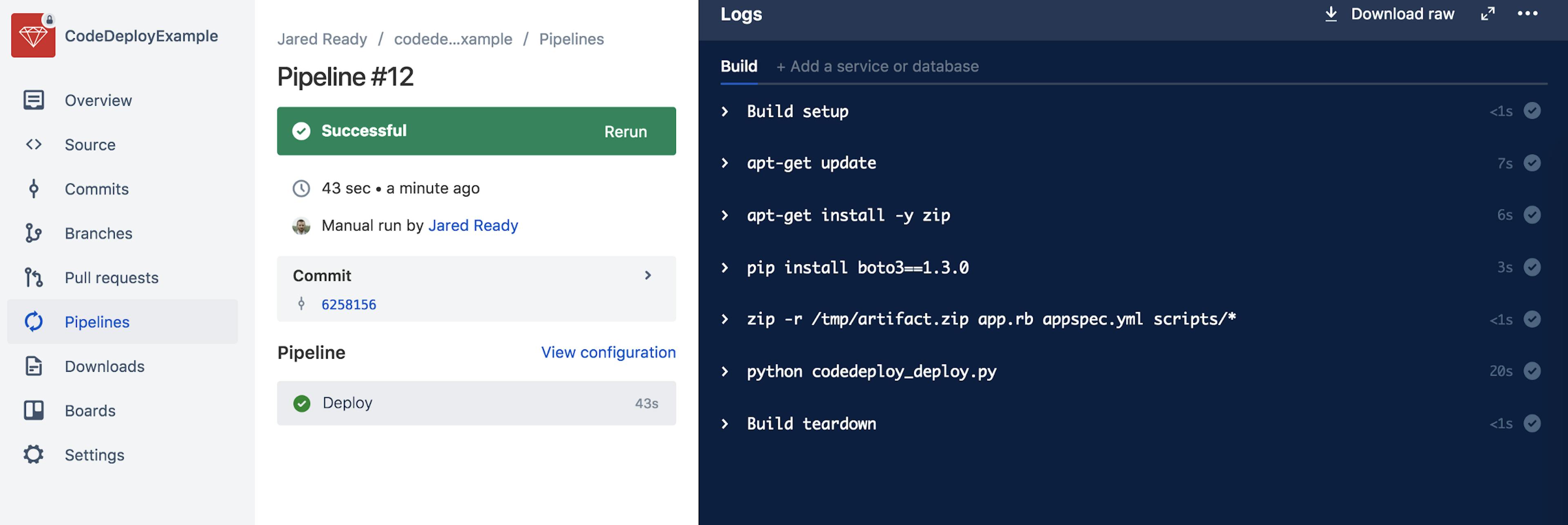Expand logs to fullscreen icon
Screen dimensions: 1568x525
(1487, 14)
